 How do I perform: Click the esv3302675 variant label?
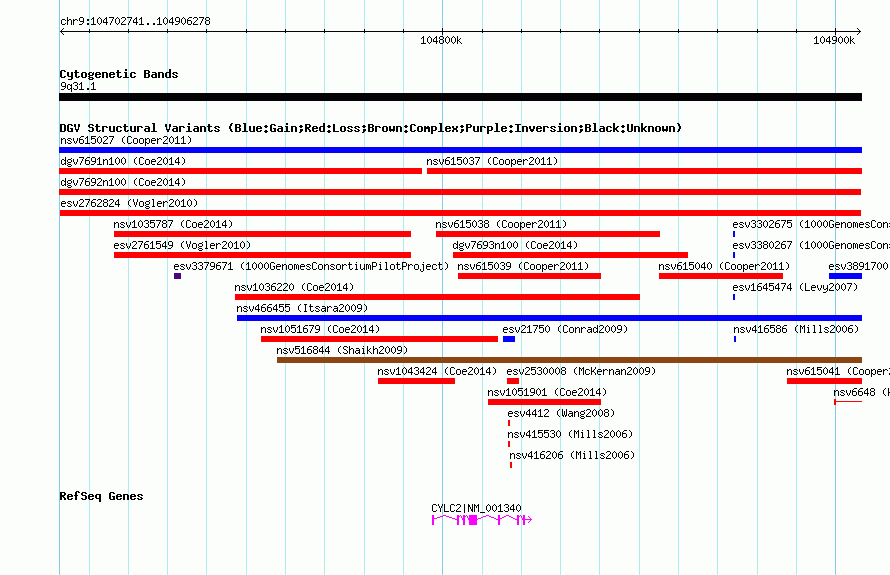click(x=811, y=224)
